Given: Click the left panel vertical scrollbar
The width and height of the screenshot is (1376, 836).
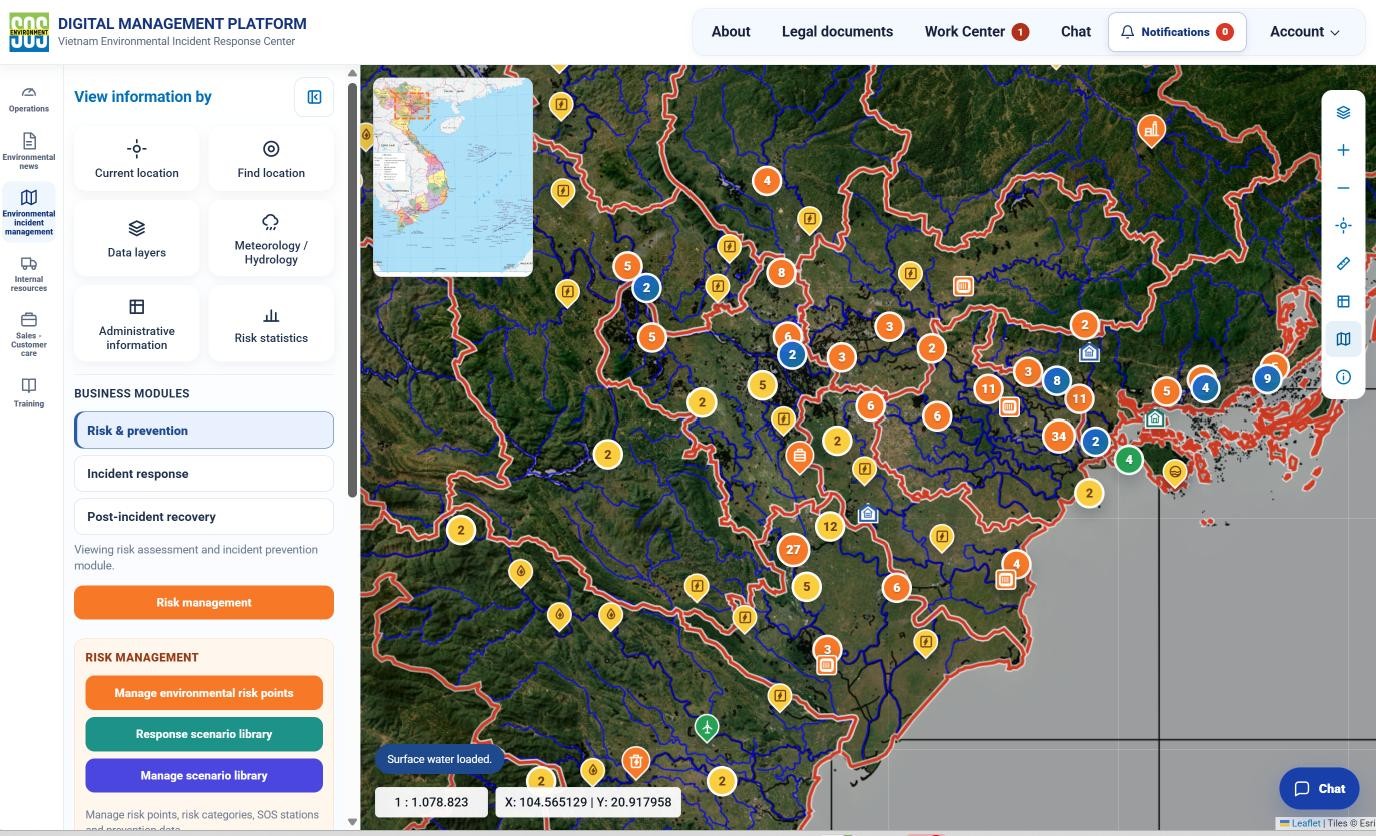Looking at the screenshot, I should [352, 290].
